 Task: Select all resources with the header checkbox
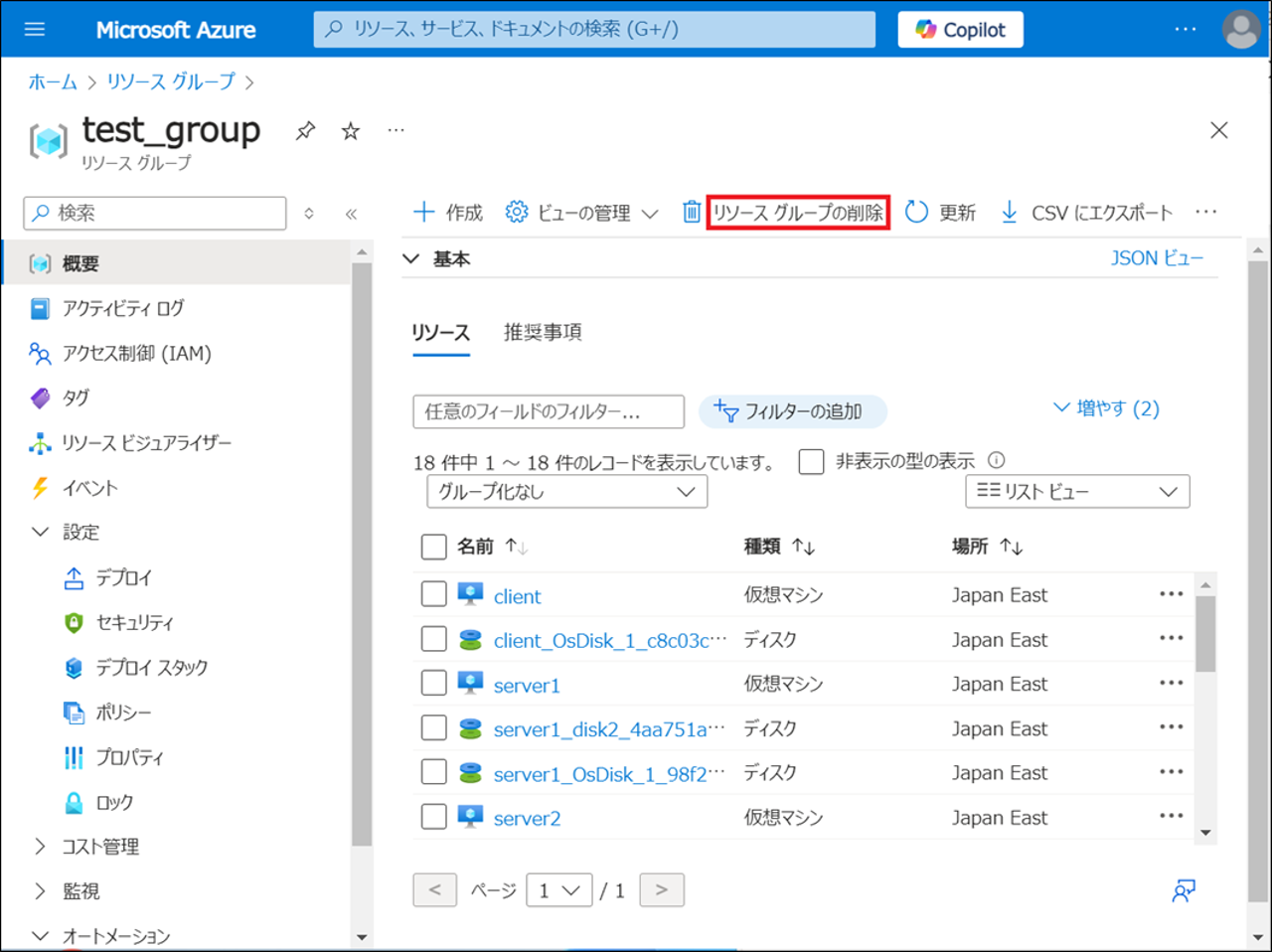click(434, 547)
